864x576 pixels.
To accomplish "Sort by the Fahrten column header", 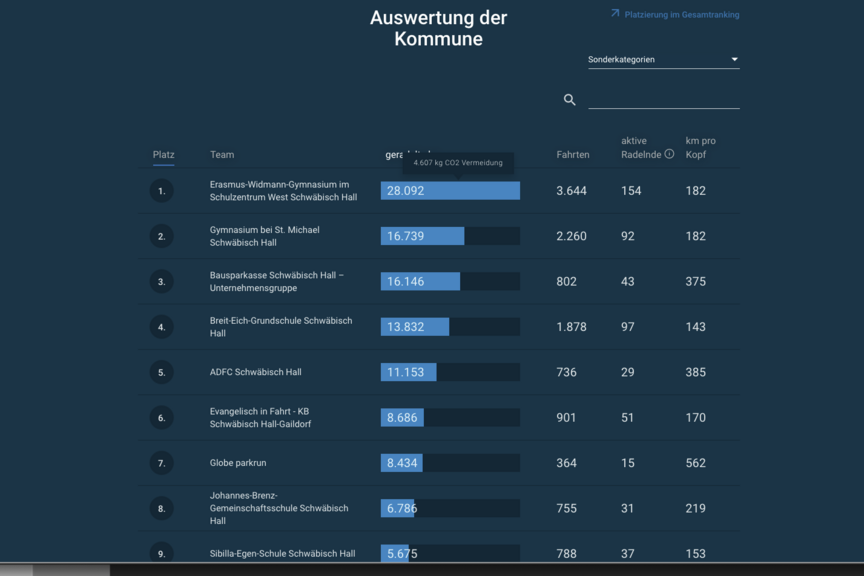I will tap(573, 155).
